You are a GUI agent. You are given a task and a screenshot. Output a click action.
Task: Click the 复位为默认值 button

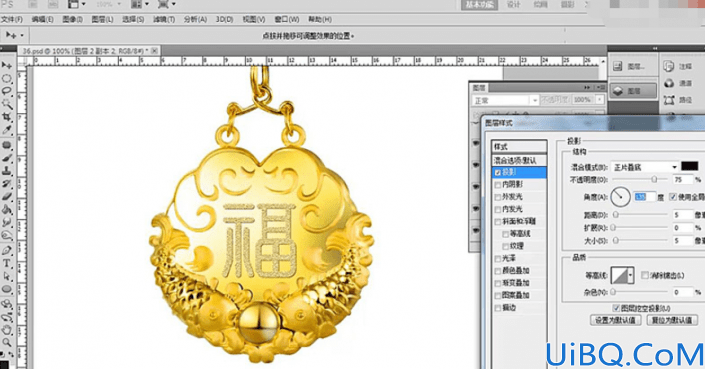[672, 320]
